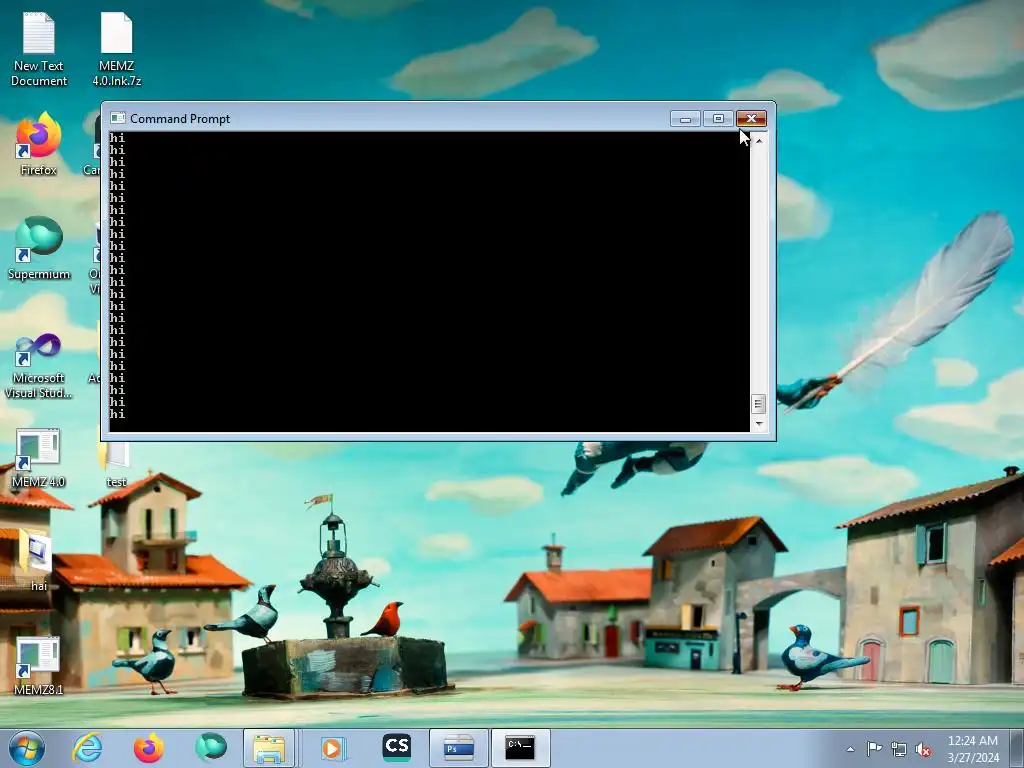This screenshot has width=1024, height=768.
Task: Open the Action Center flag icon
Action: coord(874,749)
